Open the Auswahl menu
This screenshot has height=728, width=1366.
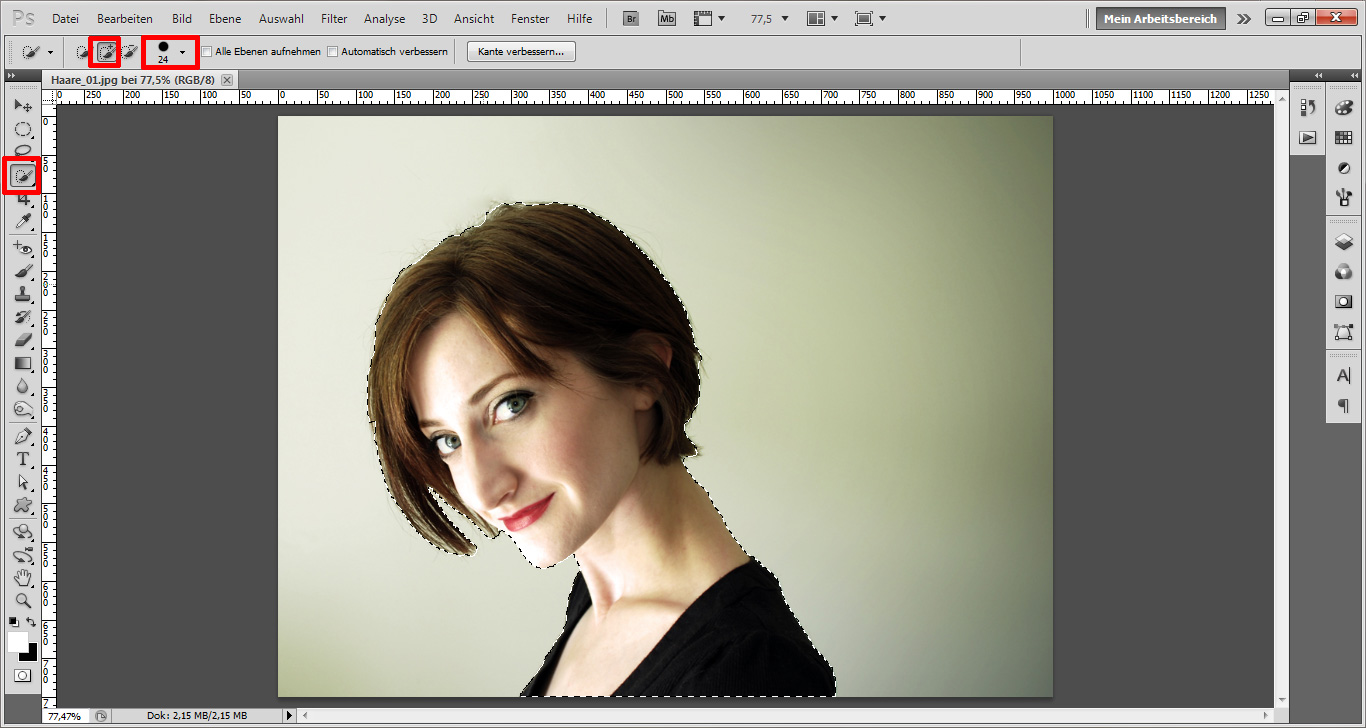[x=281, y=17]
